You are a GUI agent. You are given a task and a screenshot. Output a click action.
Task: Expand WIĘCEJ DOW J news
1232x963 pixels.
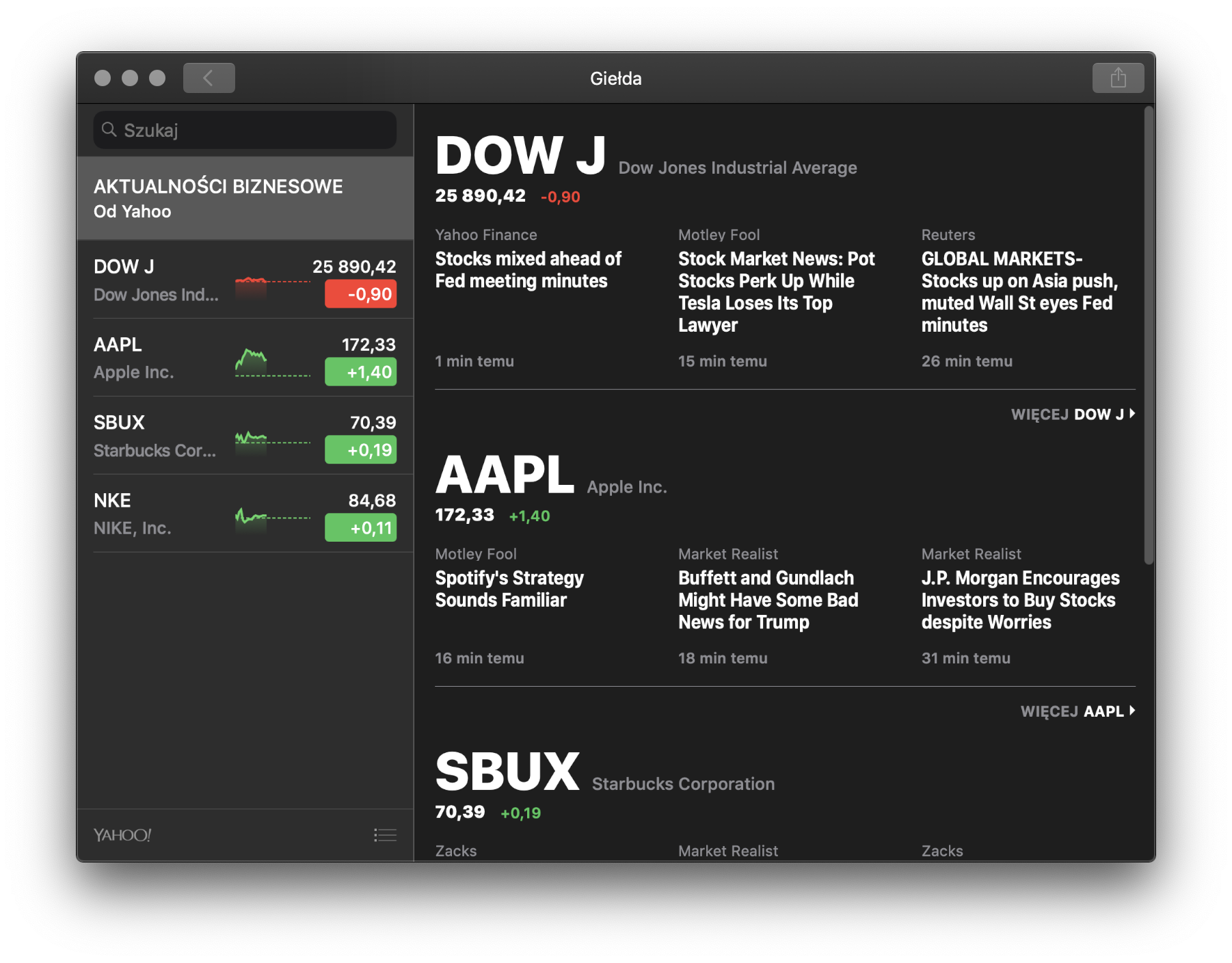(x=1073, y=414)
